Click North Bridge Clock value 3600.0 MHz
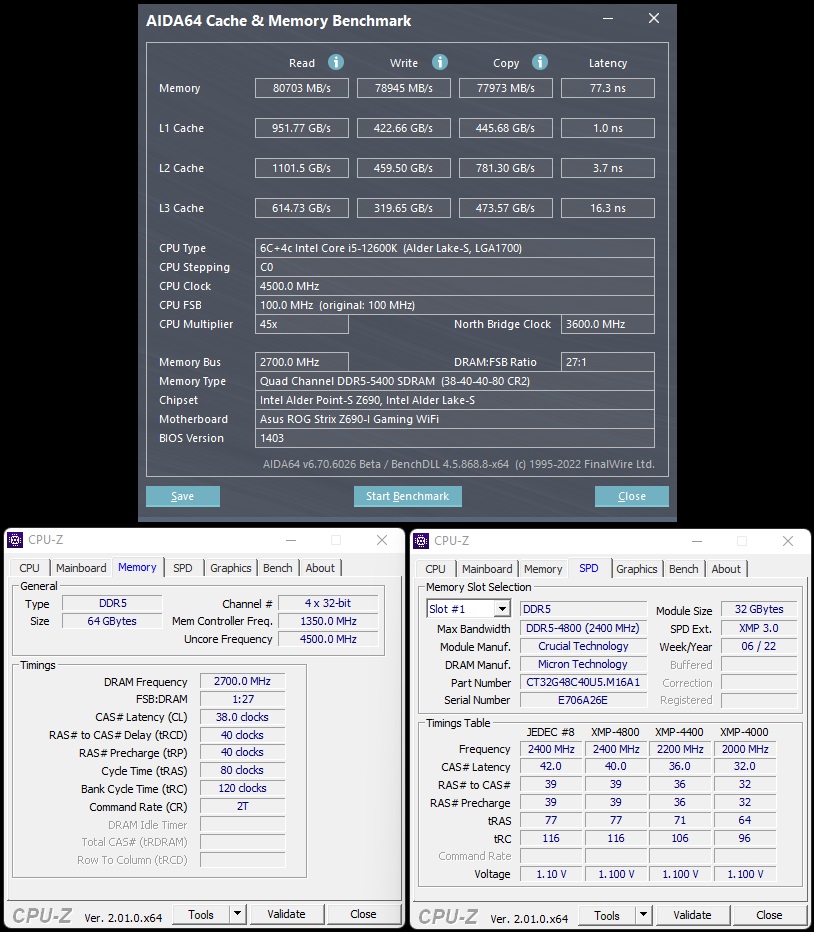This screenshot has height=932, width=814. click(608, 324)
